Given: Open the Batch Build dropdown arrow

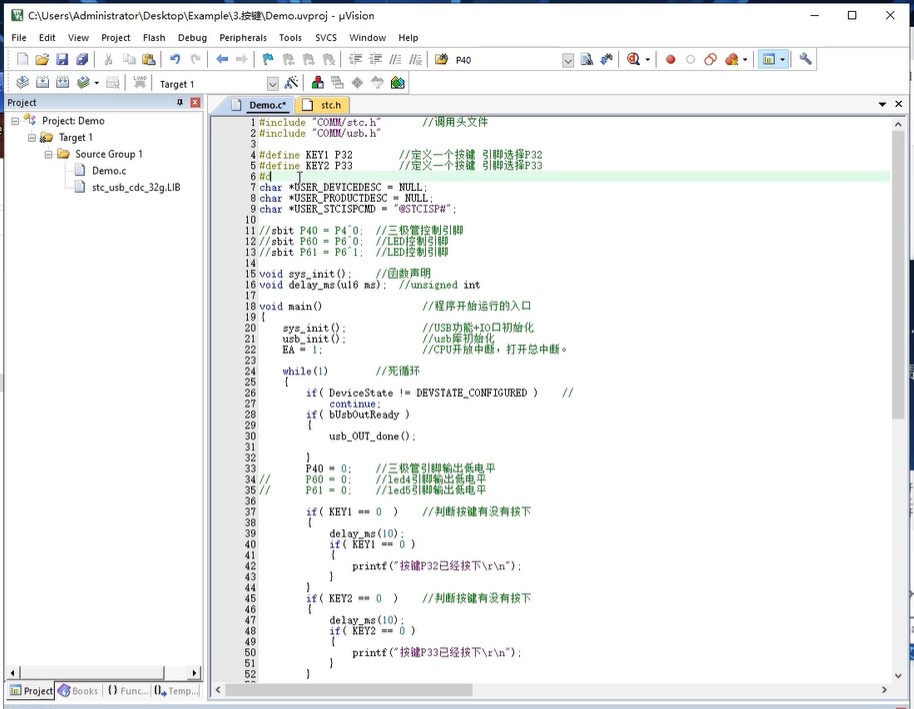Looking at the screenshot, I should [x=97, y=83].
